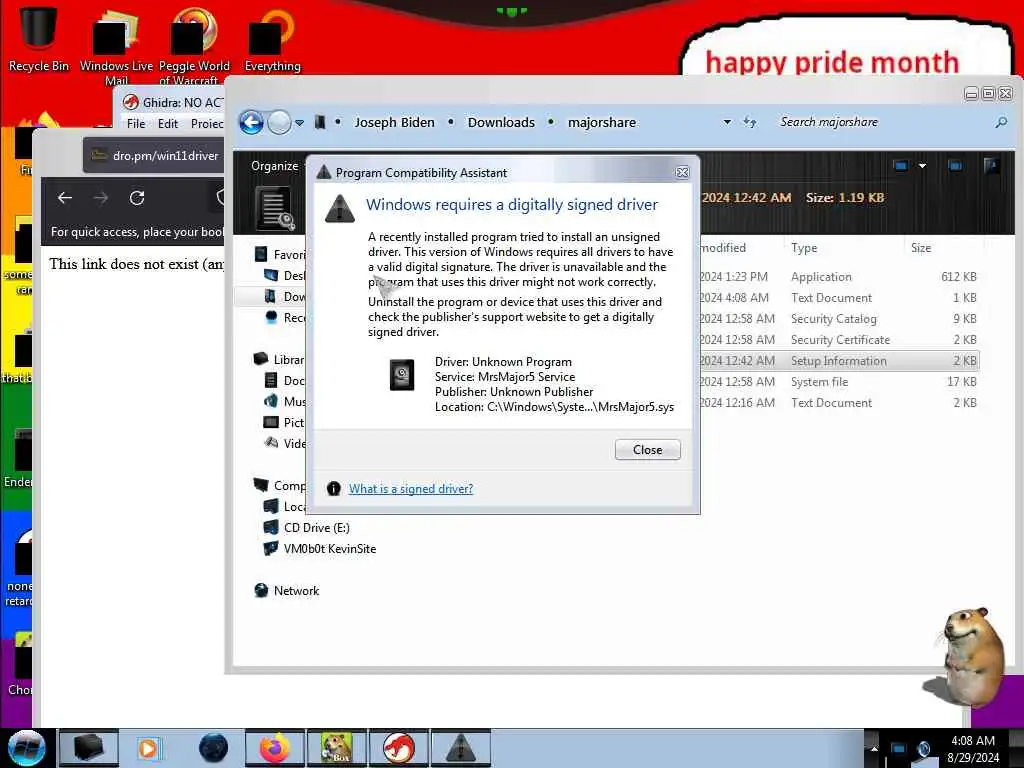Sort by the Size column header
Image resolution: width=1024 pixels, height=768 pixels.
click(921, 248)
